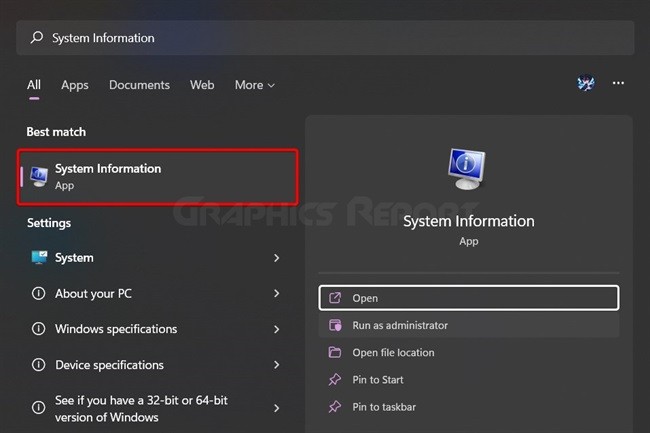The width and height of the screenshot is (650, 433).
Task: Expand the 32-bit or 64-bit result chevron
Action: point(276,408)
